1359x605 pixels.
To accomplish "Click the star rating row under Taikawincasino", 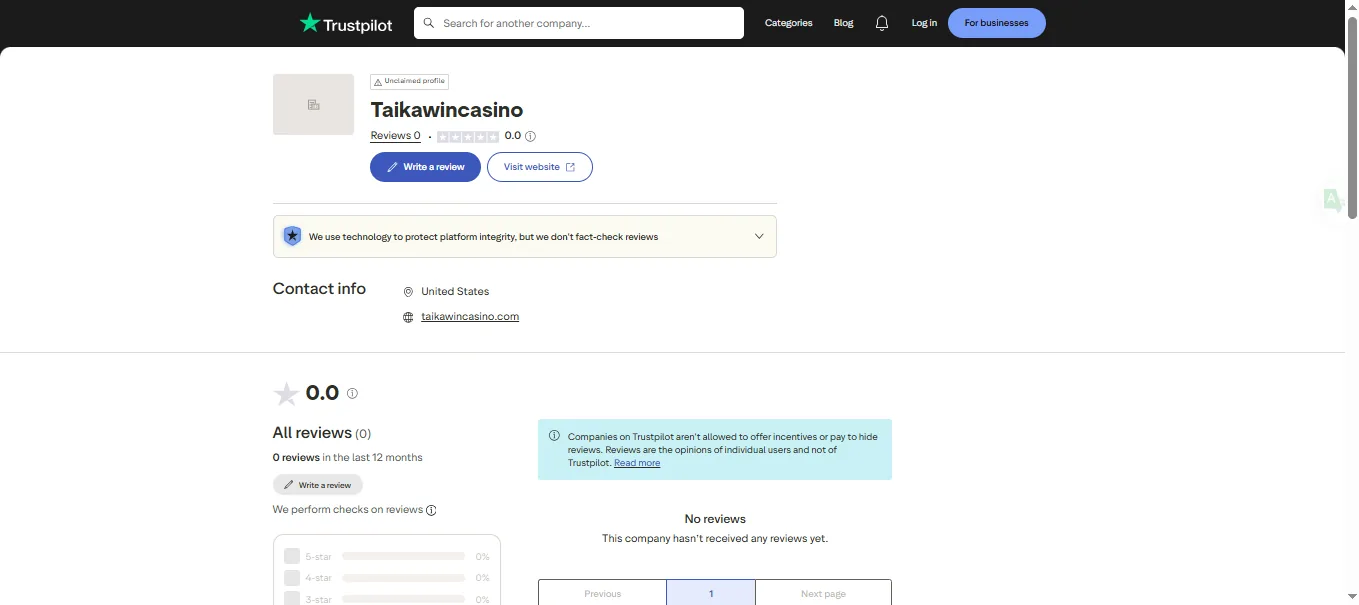I will point(468,136).
